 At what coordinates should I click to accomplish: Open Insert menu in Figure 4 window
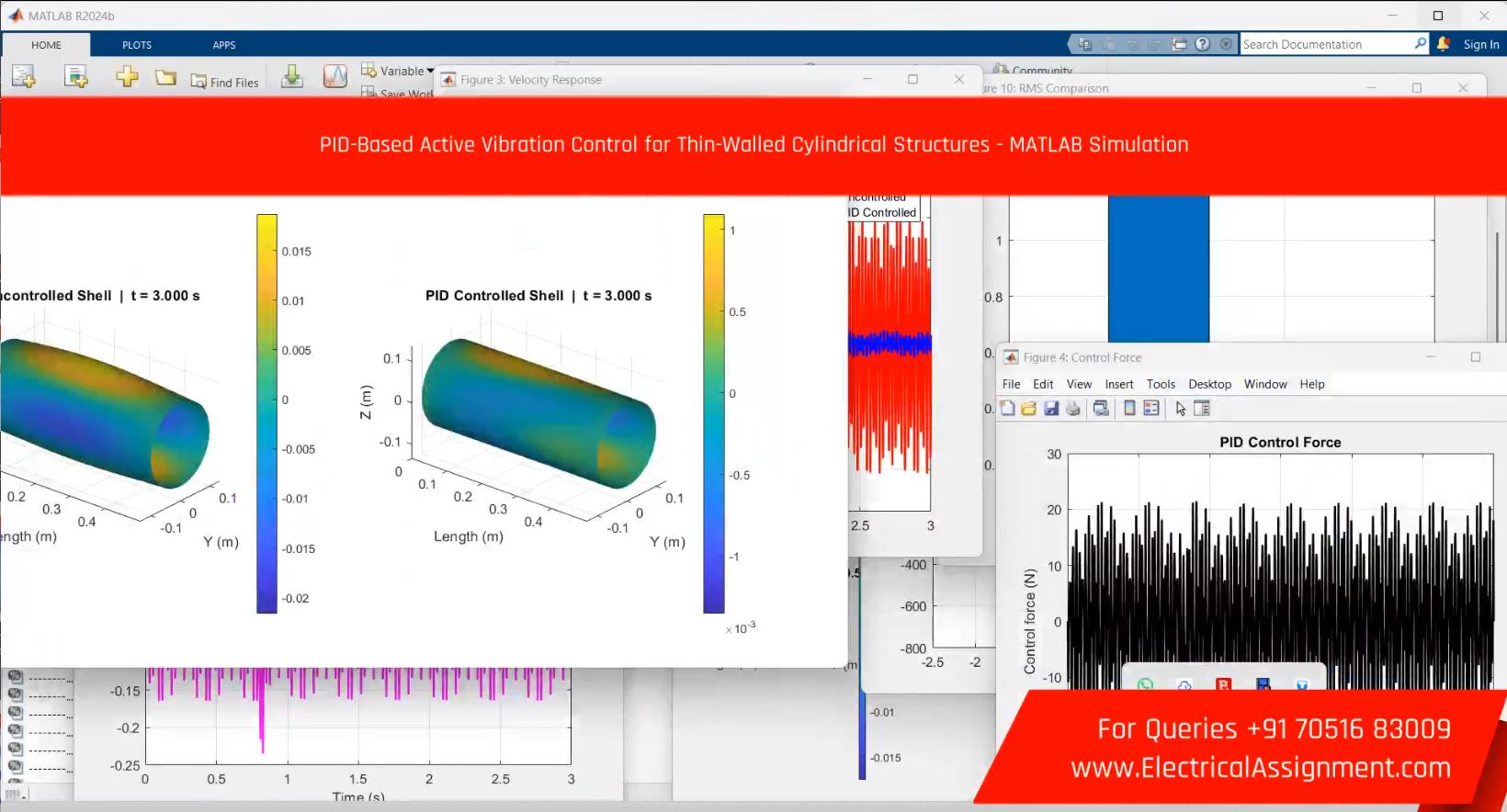(1119, 384)
